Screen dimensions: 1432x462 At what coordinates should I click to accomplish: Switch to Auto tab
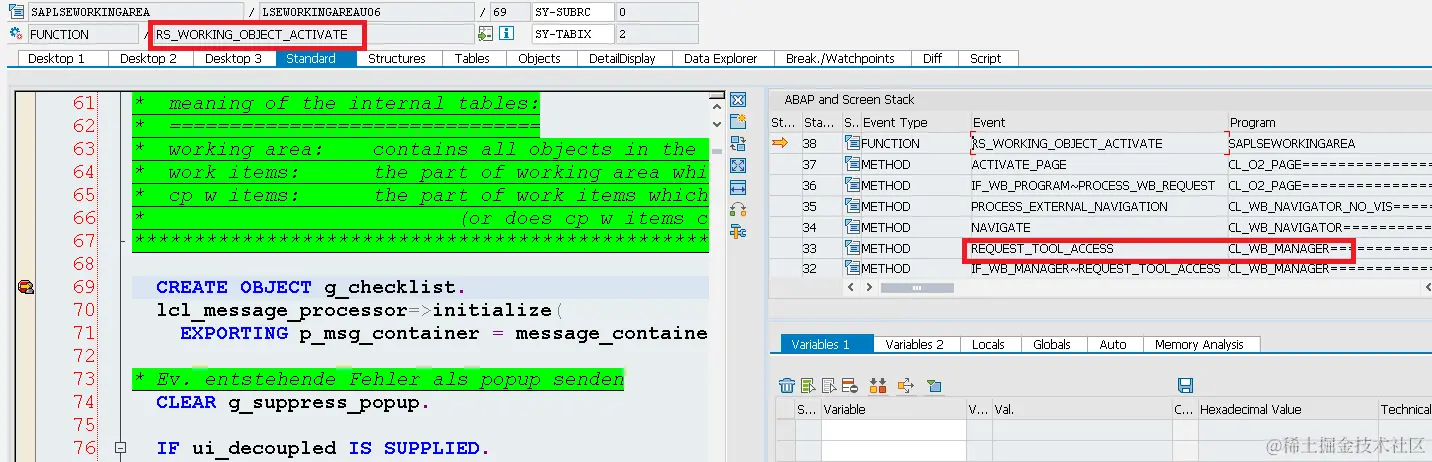[1113, 344]
